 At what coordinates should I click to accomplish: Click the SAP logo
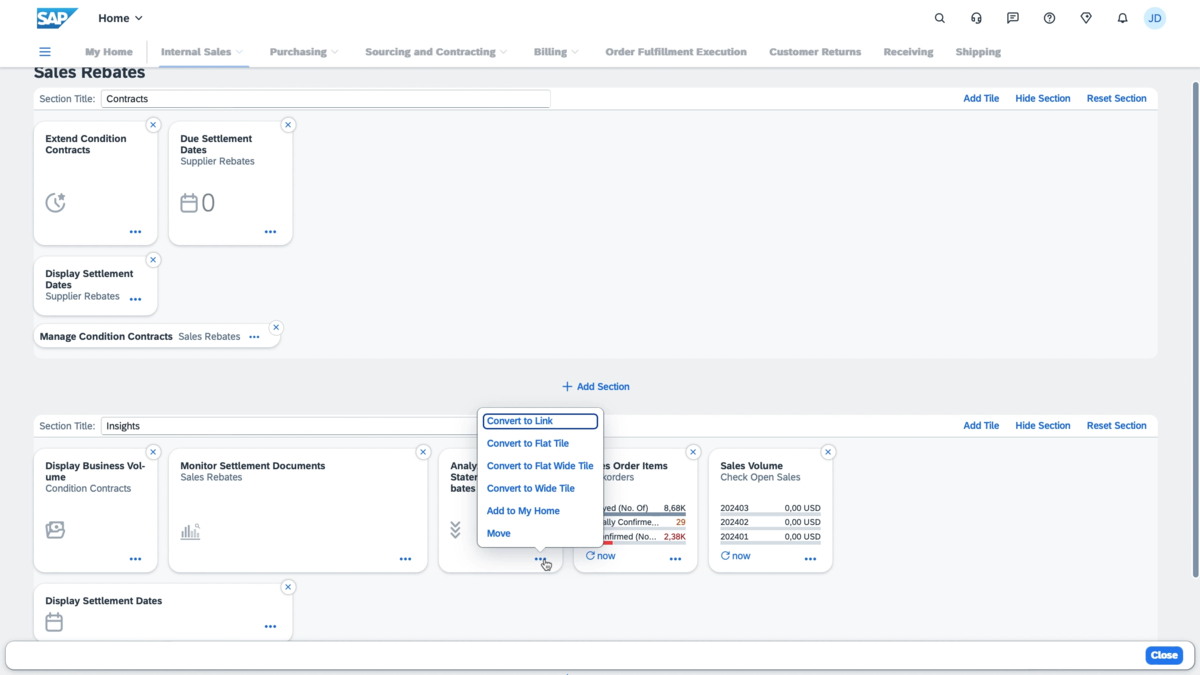56,17
